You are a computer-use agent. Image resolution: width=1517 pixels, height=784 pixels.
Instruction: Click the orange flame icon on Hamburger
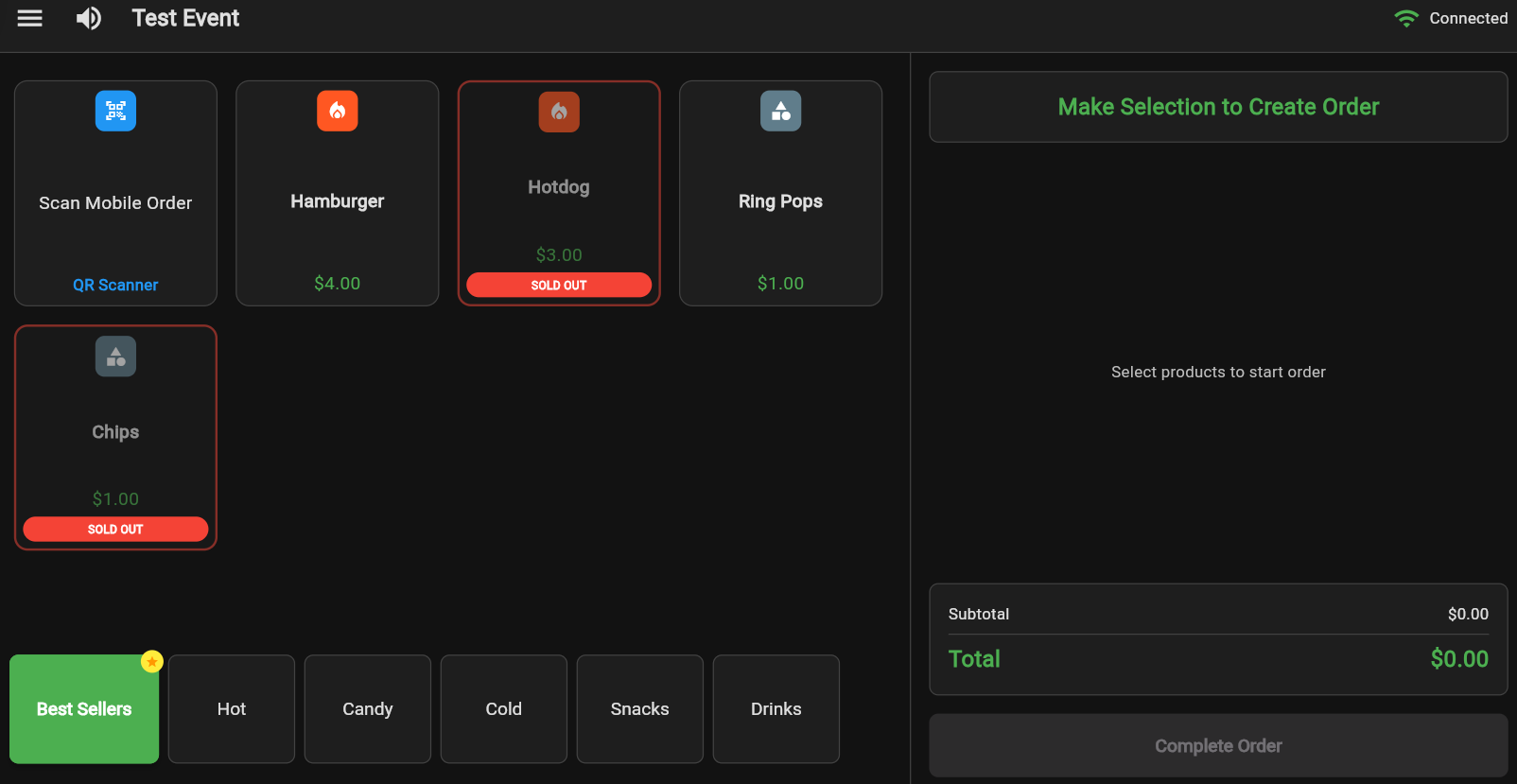click(337, 111)
